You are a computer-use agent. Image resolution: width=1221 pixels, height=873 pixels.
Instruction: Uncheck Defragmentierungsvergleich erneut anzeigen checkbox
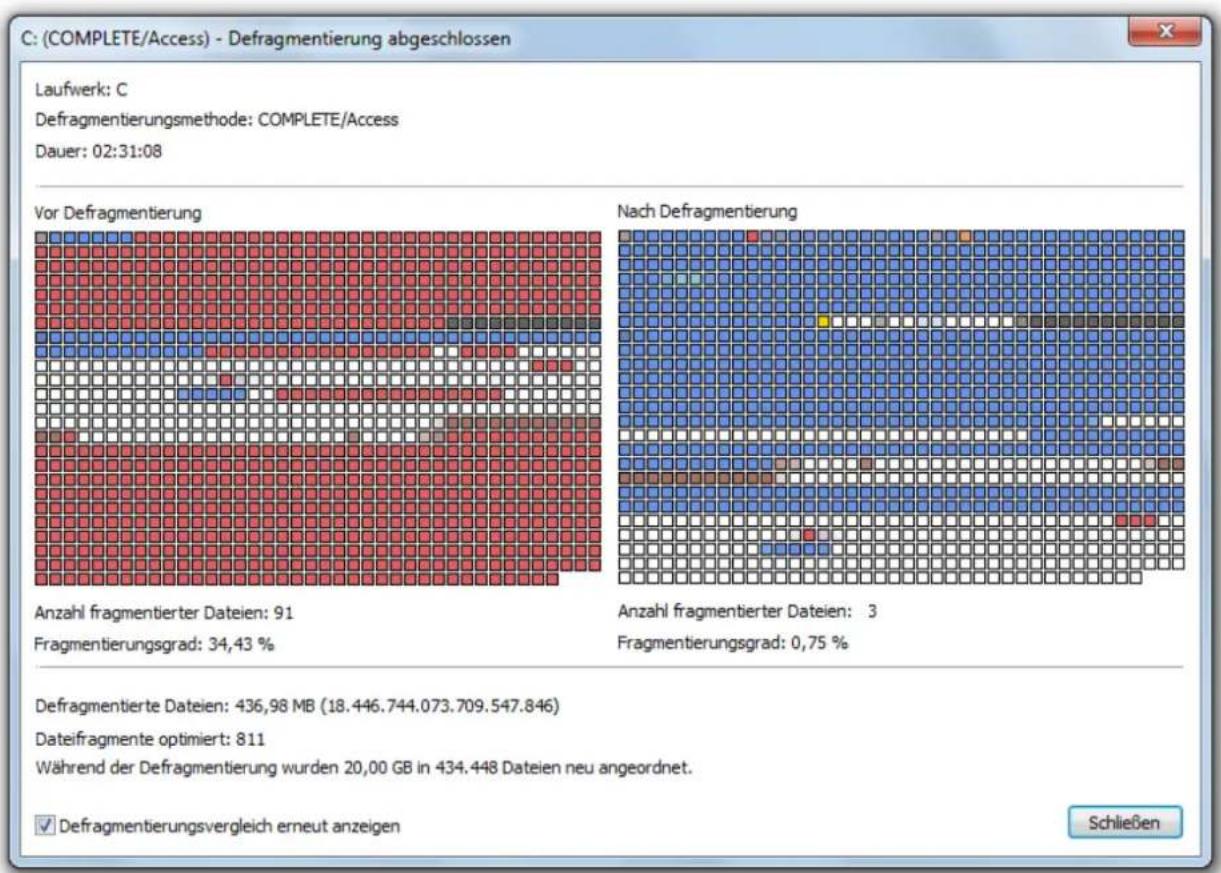pos(45,827)
